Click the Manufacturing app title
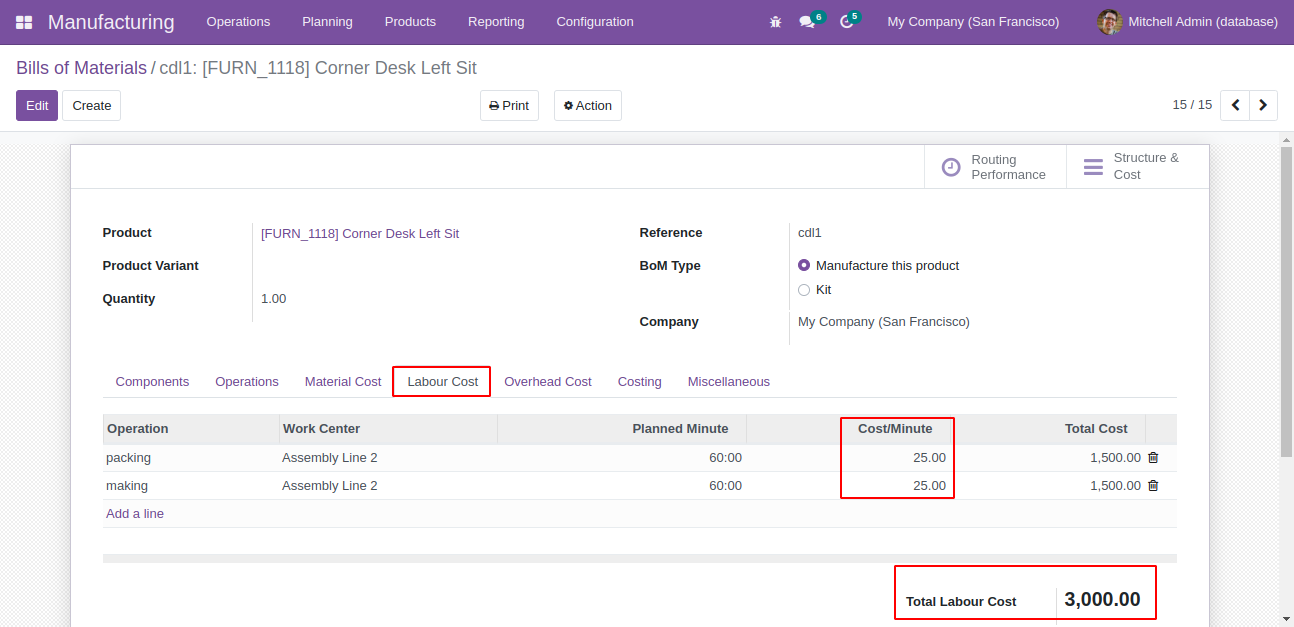Image resolution: width=1294 pixels, height=627 pixels. coord(111,22)
